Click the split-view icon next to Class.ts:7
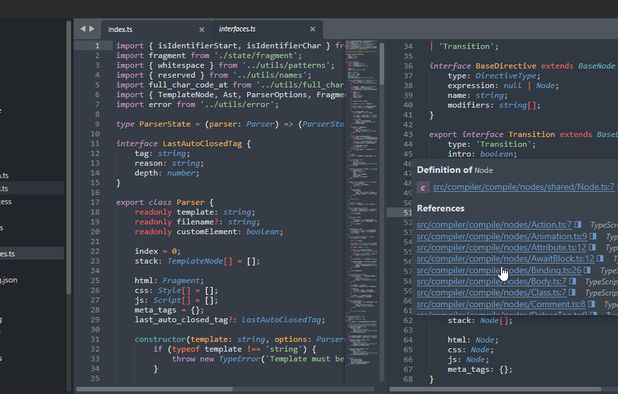618x394 pixels. (x=572, y=292)
